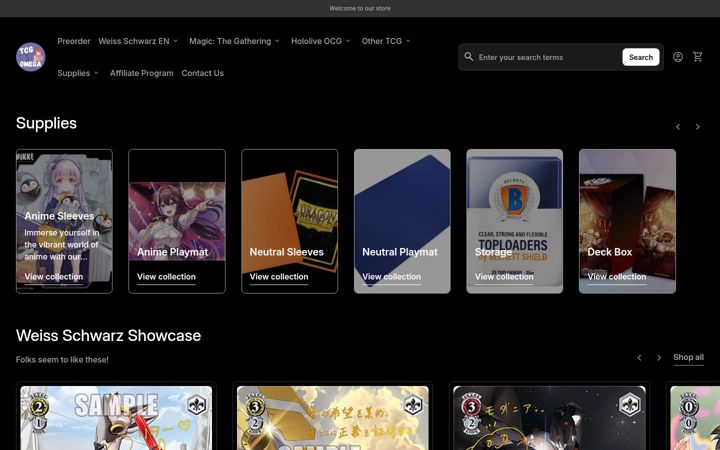Open the Preorder menu item
Image resolution: width=720 pixels, height=450 pixels.
tap(74, 41)
